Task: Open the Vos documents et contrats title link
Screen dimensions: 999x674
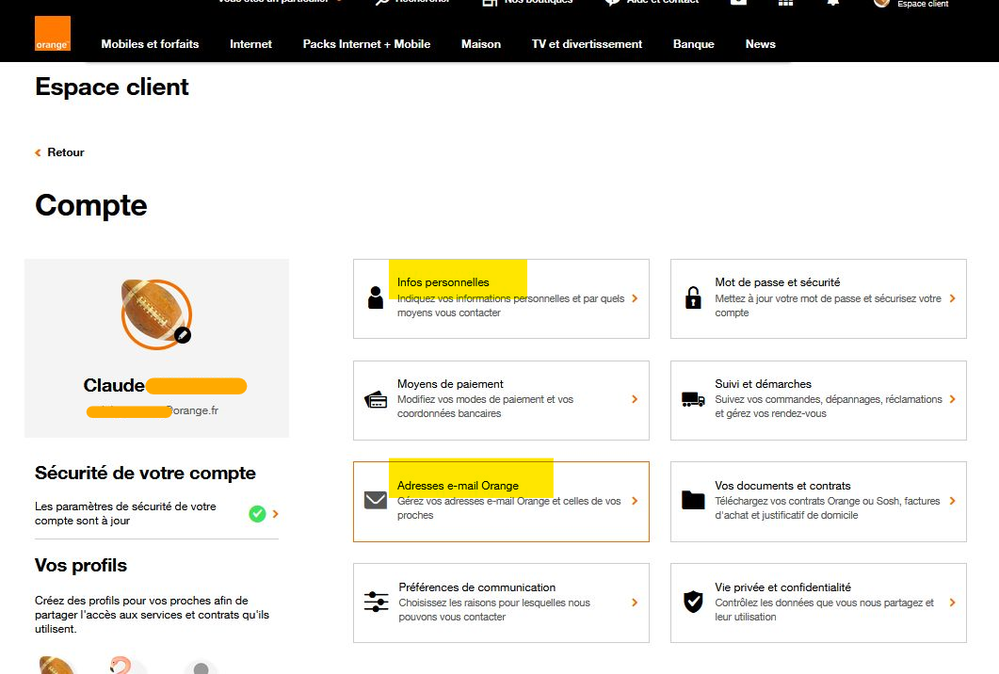Action: tap(782, 485)
